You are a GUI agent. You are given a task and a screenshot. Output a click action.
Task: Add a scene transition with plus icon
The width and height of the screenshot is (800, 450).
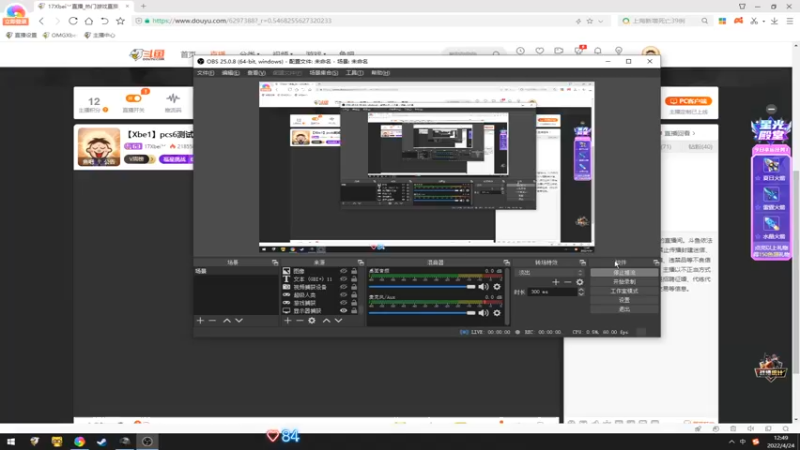pos(556,282)
